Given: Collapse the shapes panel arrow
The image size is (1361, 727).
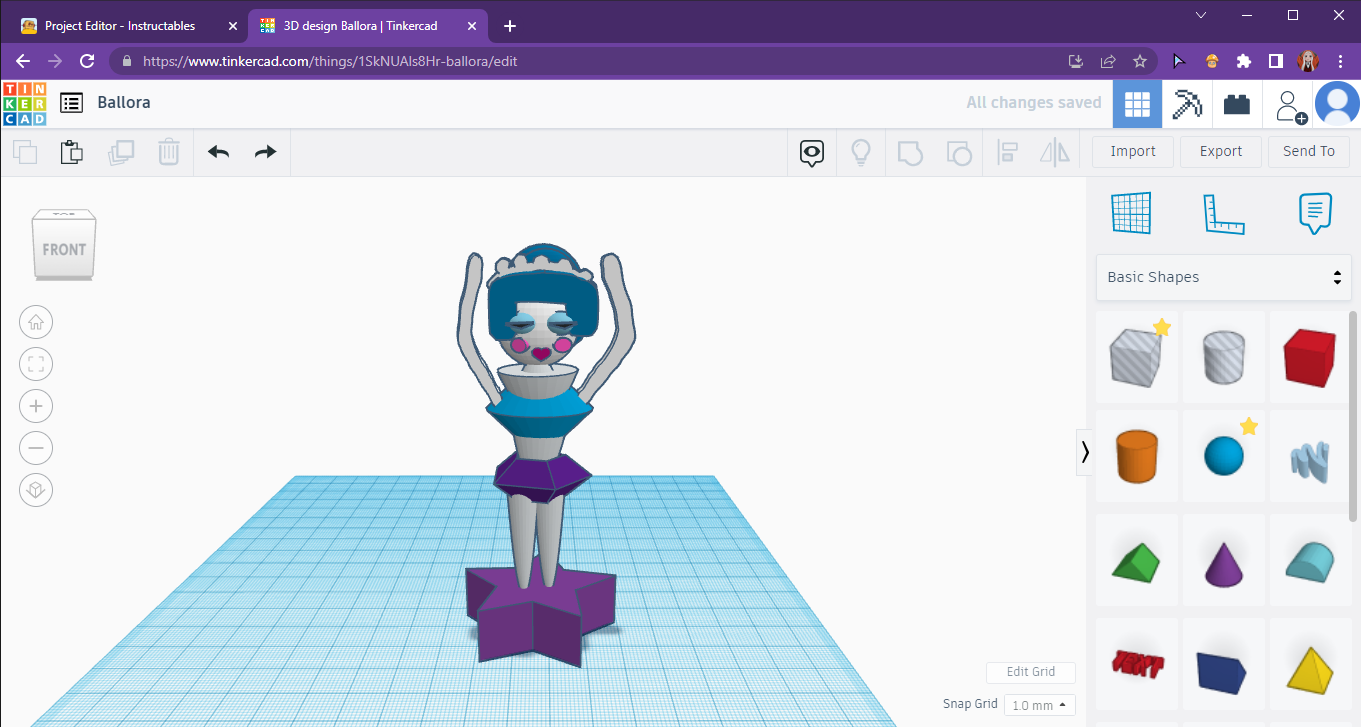Looking at the screenshot, I should click(1085, 452).
